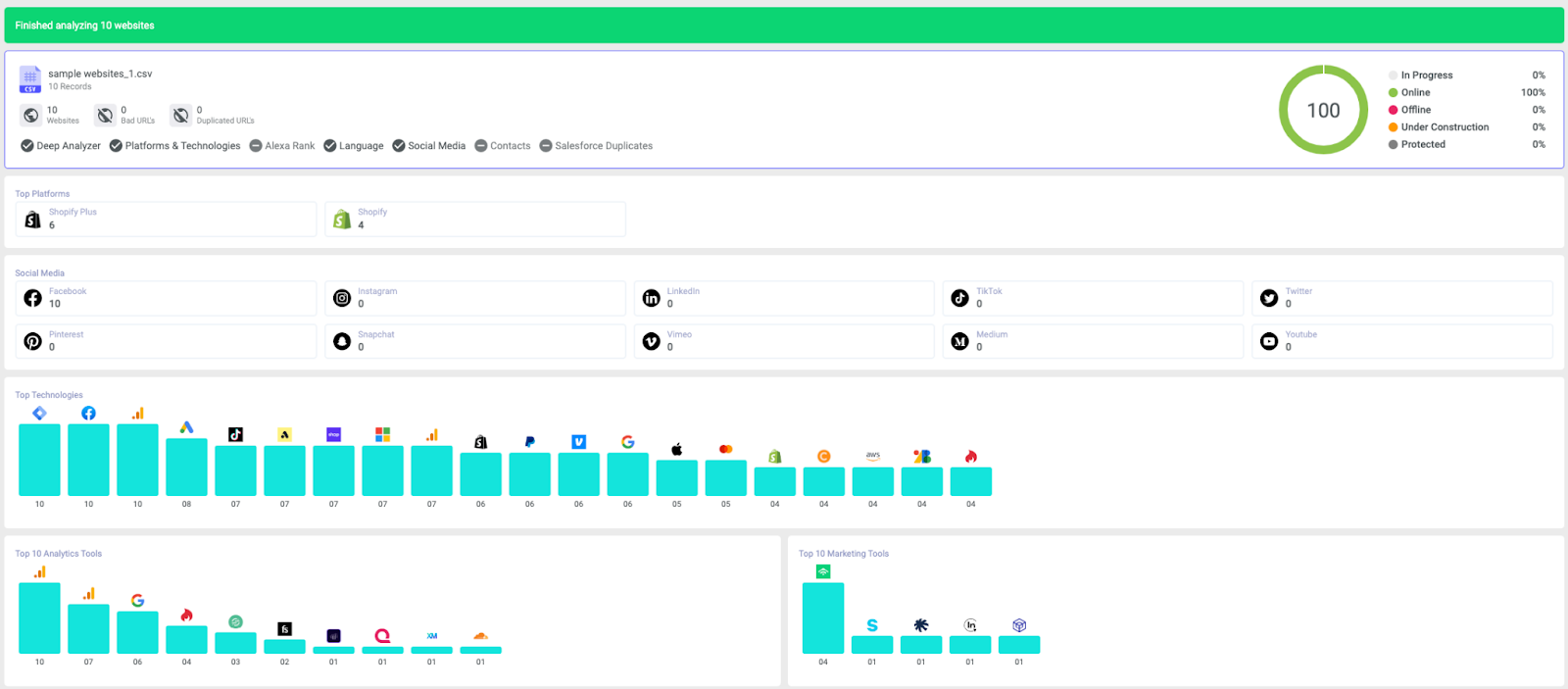This screenshot has width=1568, height=689.
Task: Click the green Shopify bag icon in Top Platforms
Action: pyautogui.click(x=342, y=220)
